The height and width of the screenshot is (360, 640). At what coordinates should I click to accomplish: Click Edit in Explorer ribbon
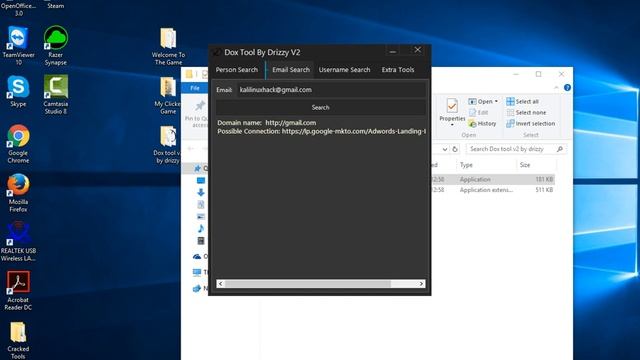pos(478,112)
